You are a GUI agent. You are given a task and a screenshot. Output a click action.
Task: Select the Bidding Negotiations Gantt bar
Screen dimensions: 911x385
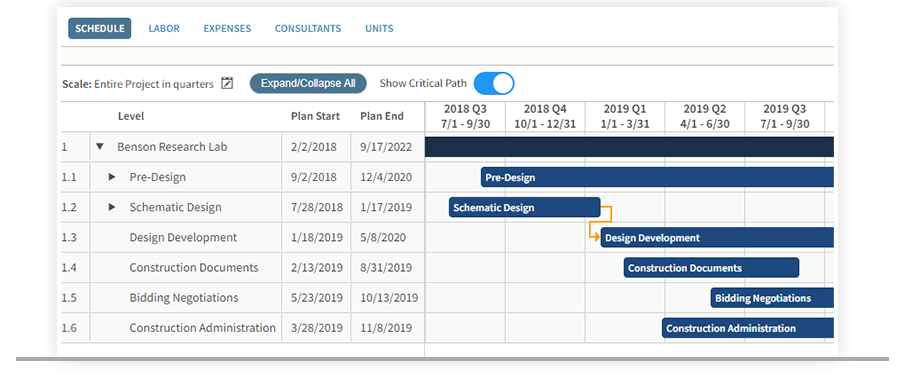[772, 298]
